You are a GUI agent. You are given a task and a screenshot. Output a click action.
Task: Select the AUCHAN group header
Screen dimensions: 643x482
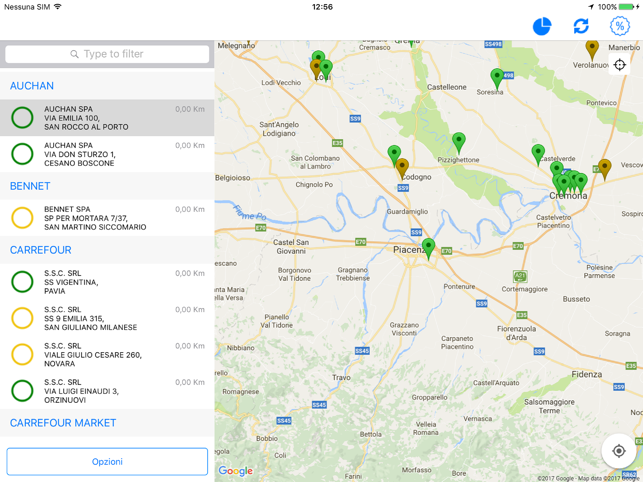coord(107,86)
